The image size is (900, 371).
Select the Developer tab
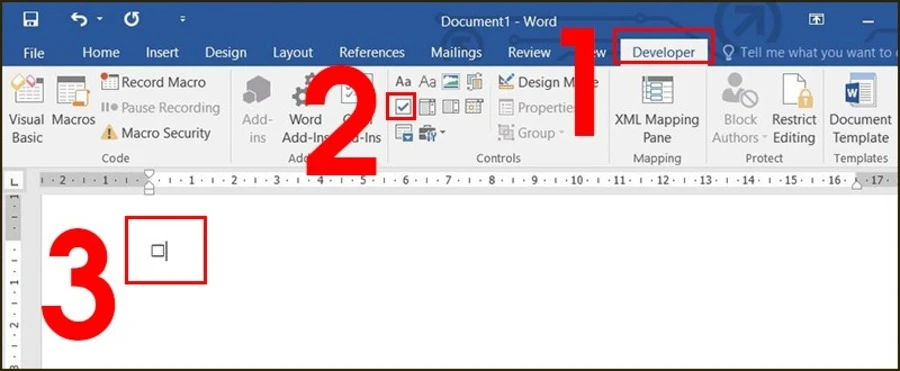tap(664, 53)
